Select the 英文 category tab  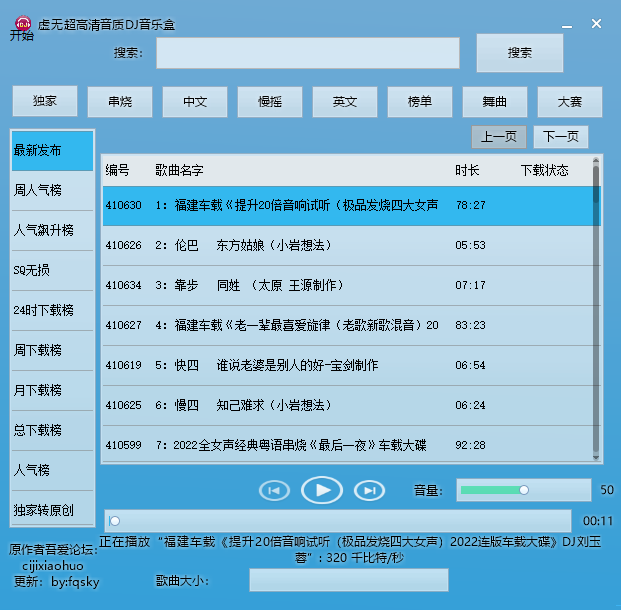click(x=345, y=101)
